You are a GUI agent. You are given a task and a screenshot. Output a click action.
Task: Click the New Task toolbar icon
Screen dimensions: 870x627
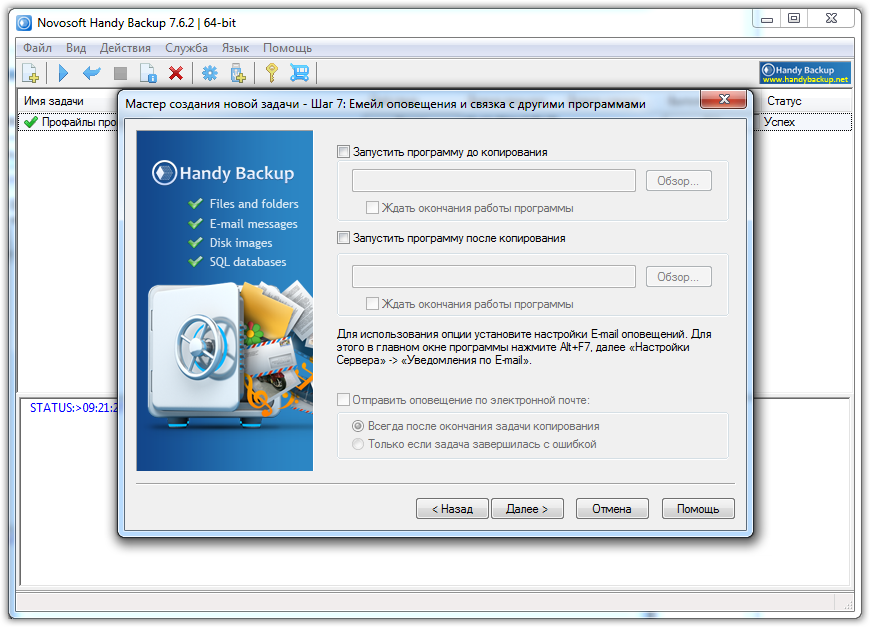30,73
